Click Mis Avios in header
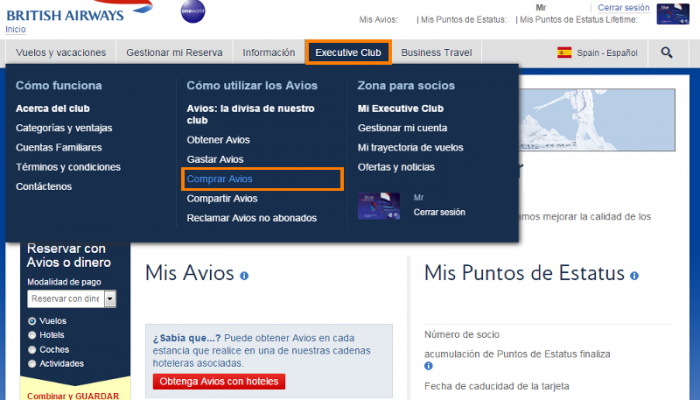The image size is (700, 400). (x=378, y=20)
